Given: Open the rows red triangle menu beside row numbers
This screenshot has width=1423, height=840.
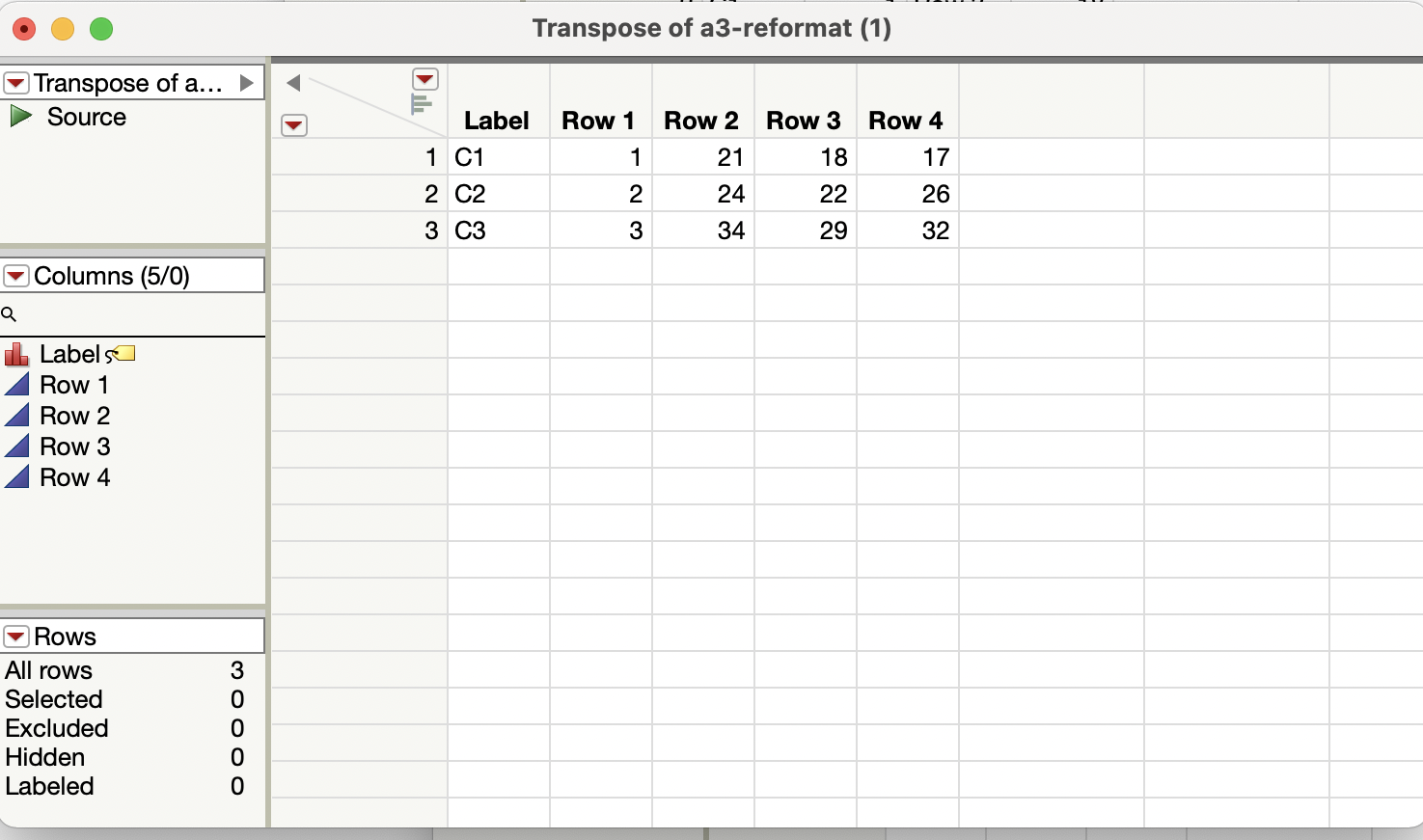Looking at the screenshot, I should [294, 125].
